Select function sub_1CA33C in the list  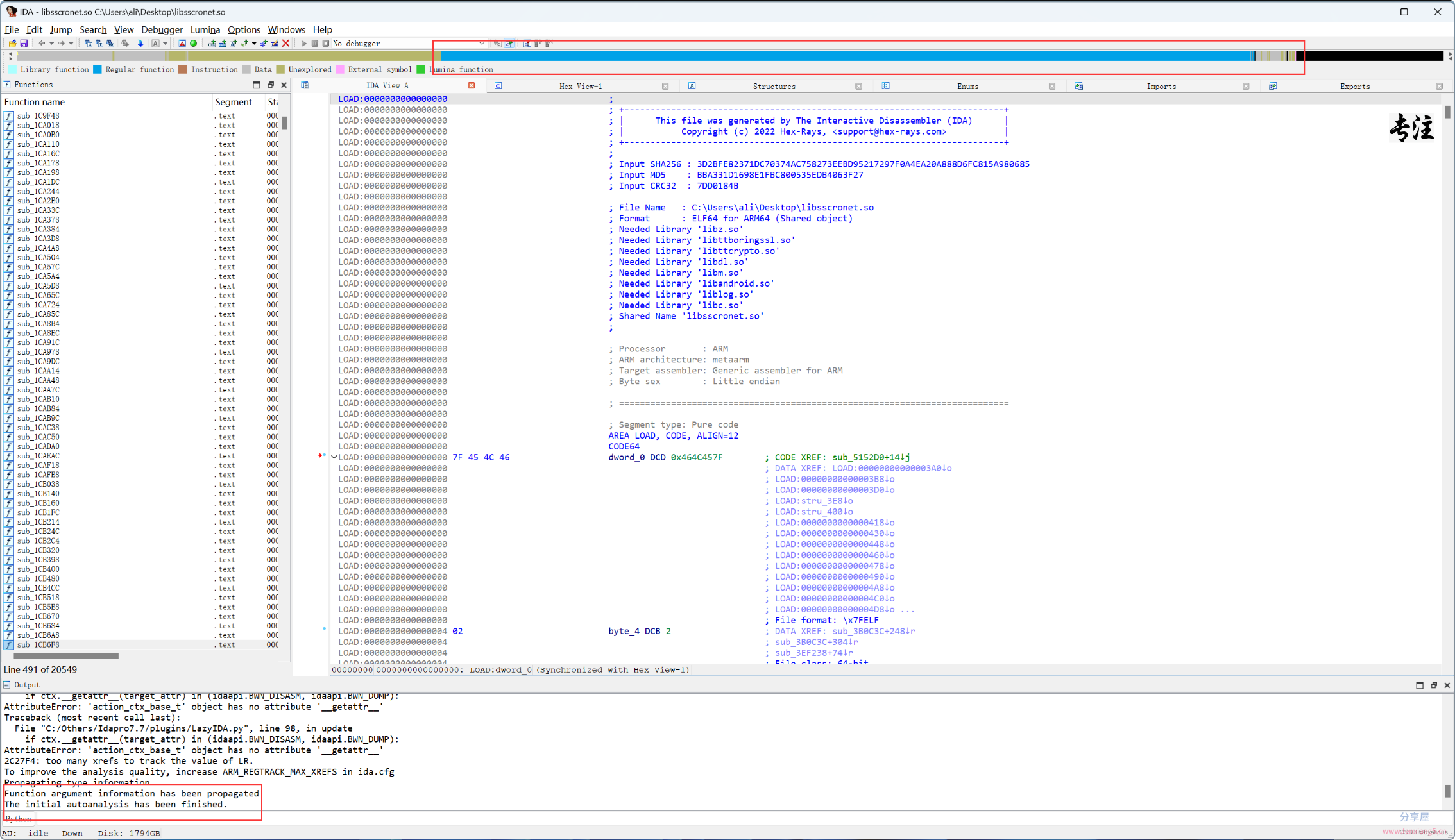tap(38, 210)
